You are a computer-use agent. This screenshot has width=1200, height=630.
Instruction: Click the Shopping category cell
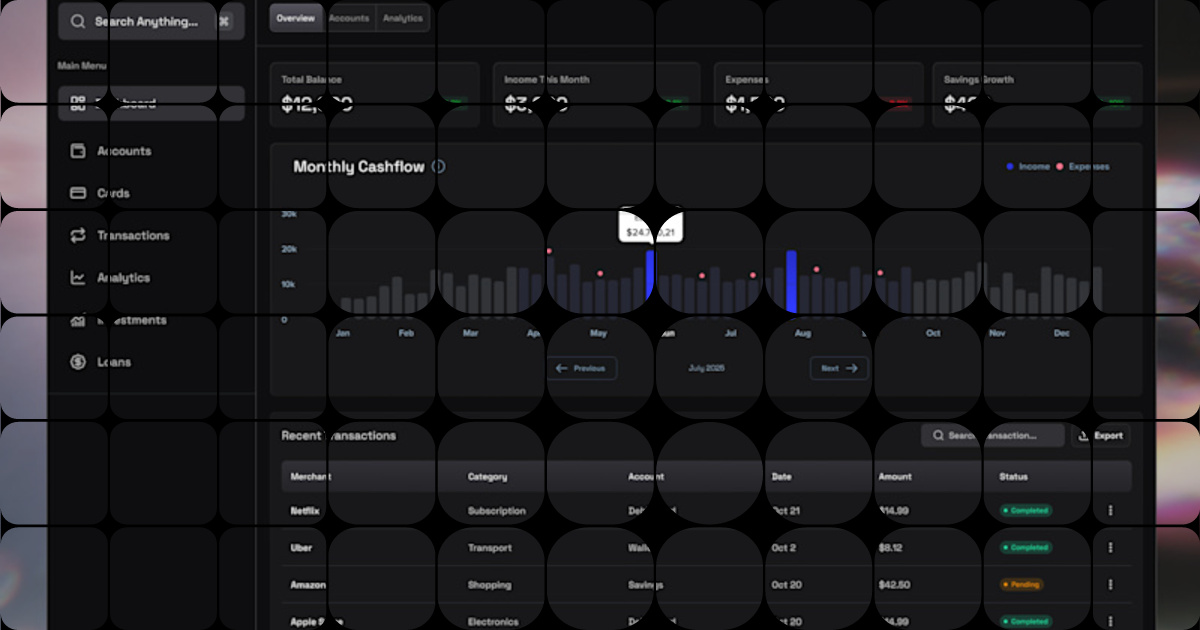pos(489,585)
